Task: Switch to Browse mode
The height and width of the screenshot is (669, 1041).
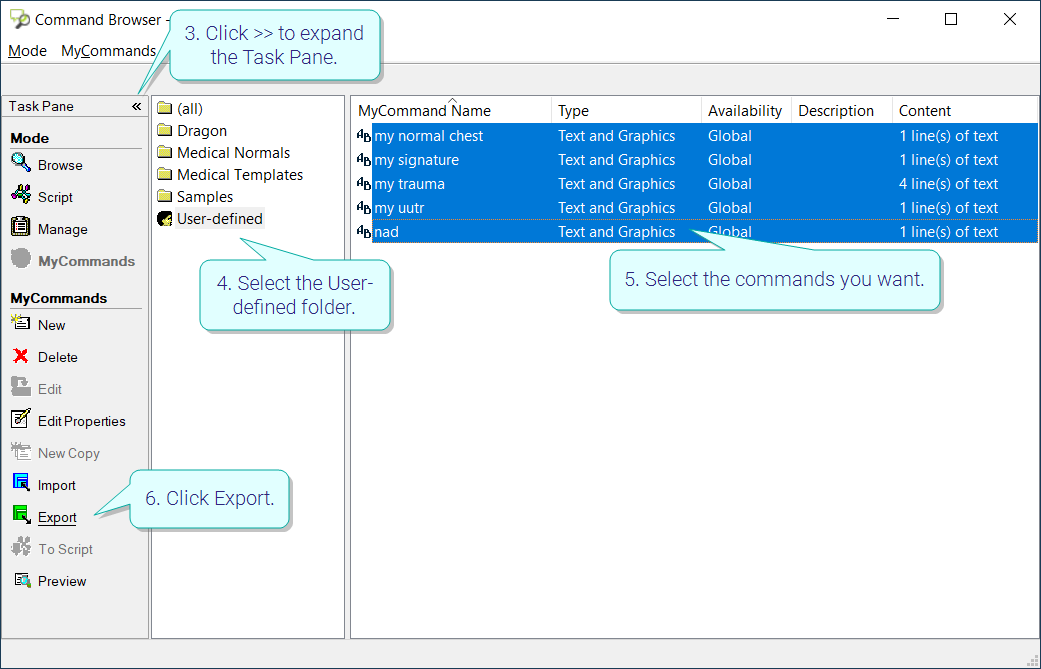Action: coord(60,165)
